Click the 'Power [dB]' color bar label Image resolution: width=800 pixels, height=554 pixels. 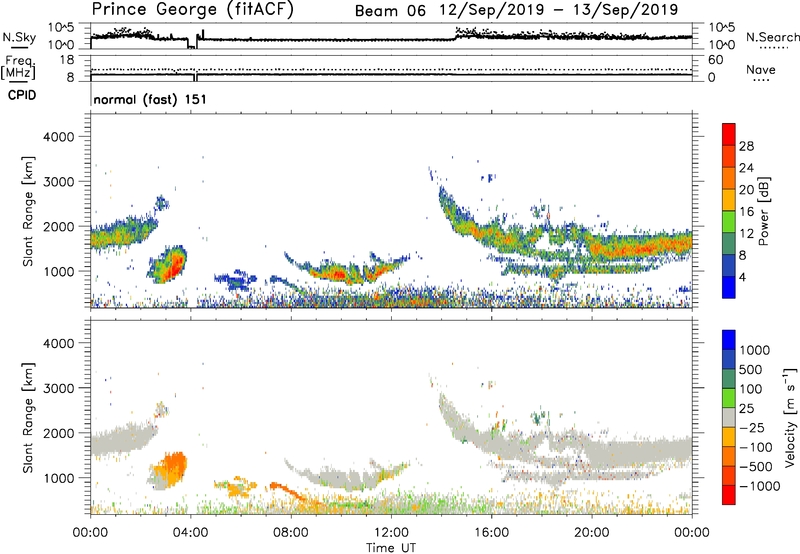[763, 211]
